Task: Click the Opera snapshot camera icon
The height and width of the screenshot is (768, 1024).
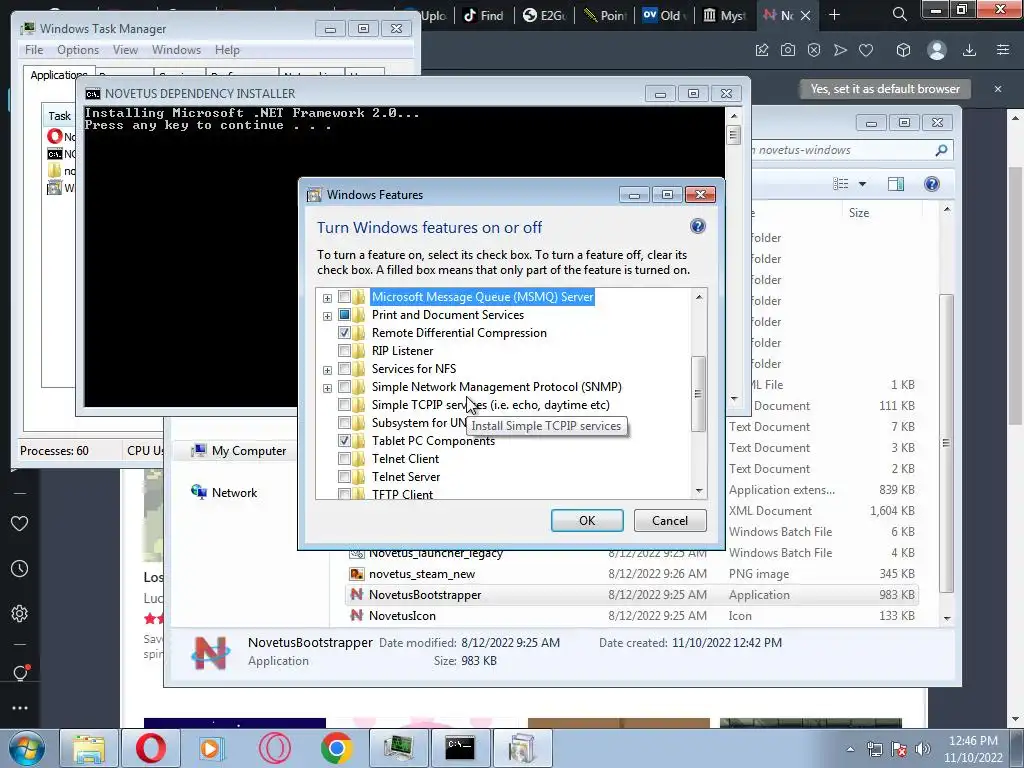Action: 788,50
